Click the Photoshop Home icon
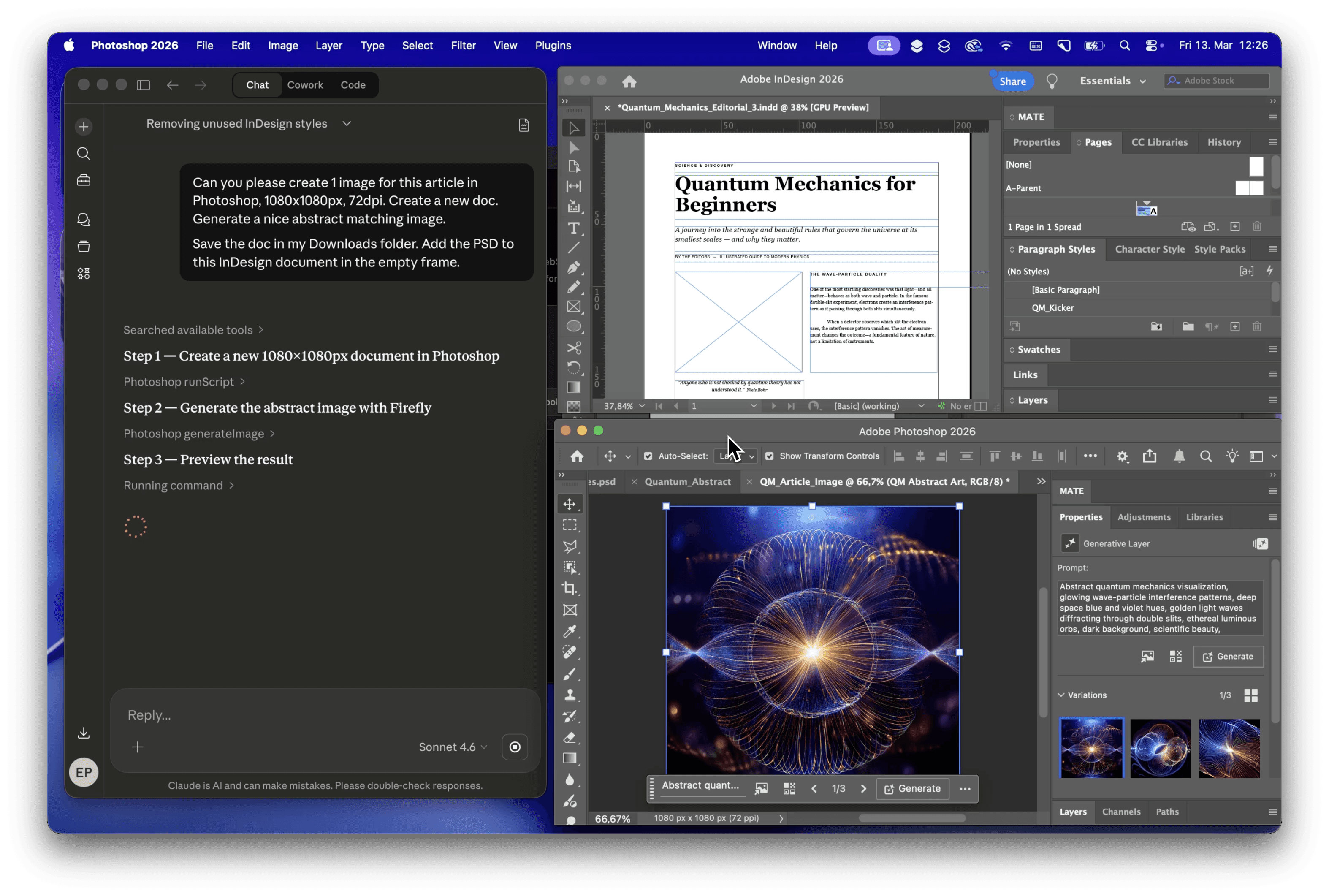Viewport: 1329px width, 896px height. (577, 456)
